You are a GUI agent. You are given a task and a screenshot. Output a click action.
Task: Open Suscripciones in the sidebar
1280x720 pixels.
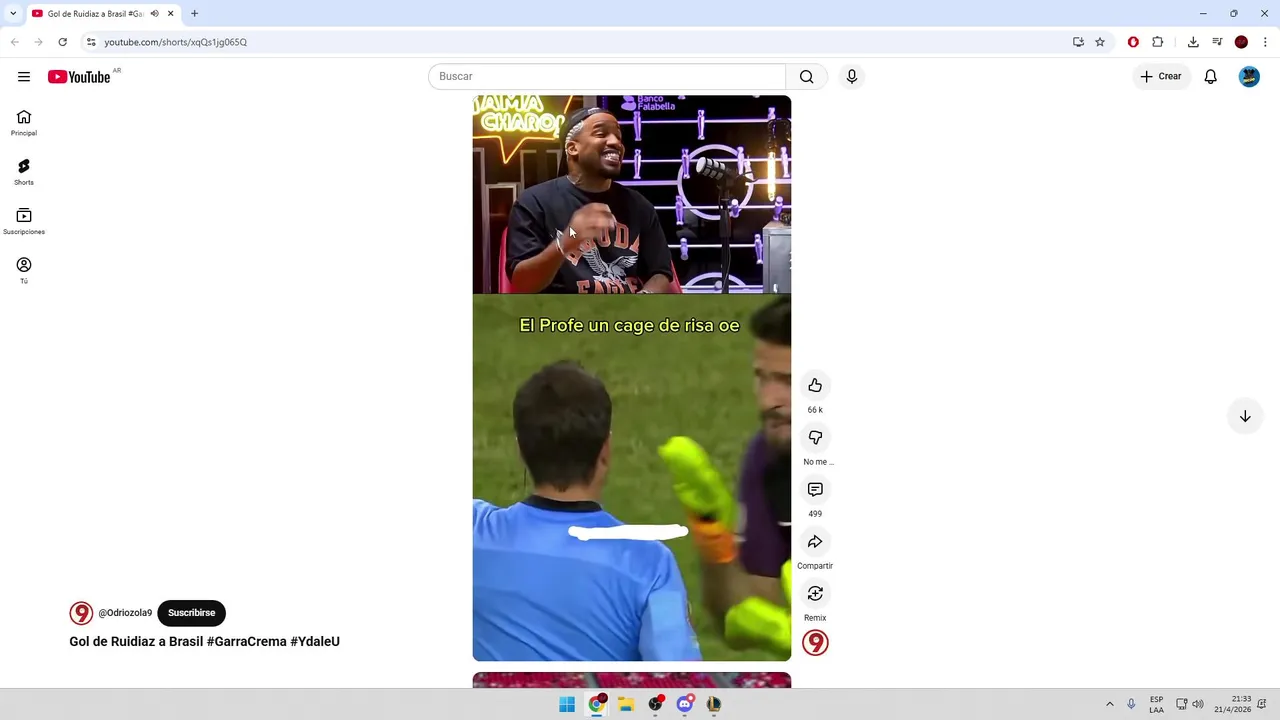click(24, 221)
